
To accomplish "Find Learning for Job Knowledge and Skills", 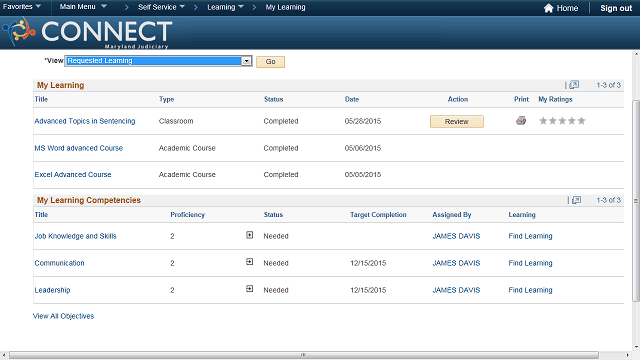I will click(x=530, y=236).
